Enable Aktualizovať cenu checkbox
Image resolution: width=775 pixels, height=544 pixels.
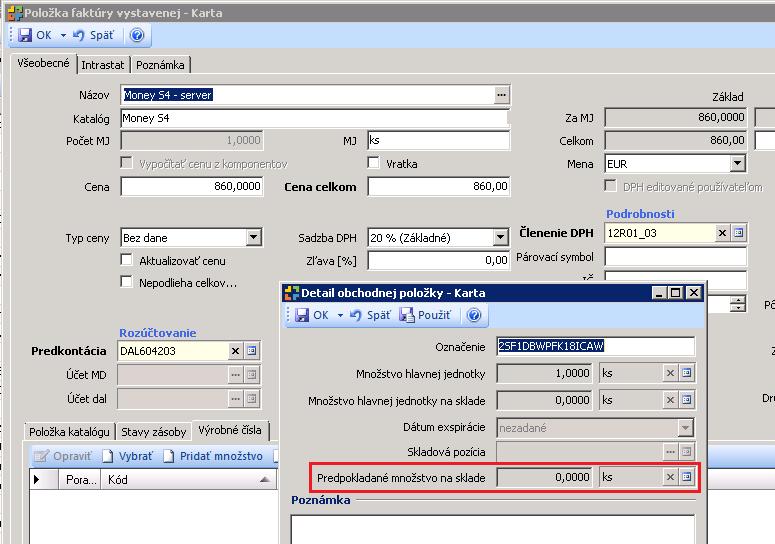coord(127,259)
